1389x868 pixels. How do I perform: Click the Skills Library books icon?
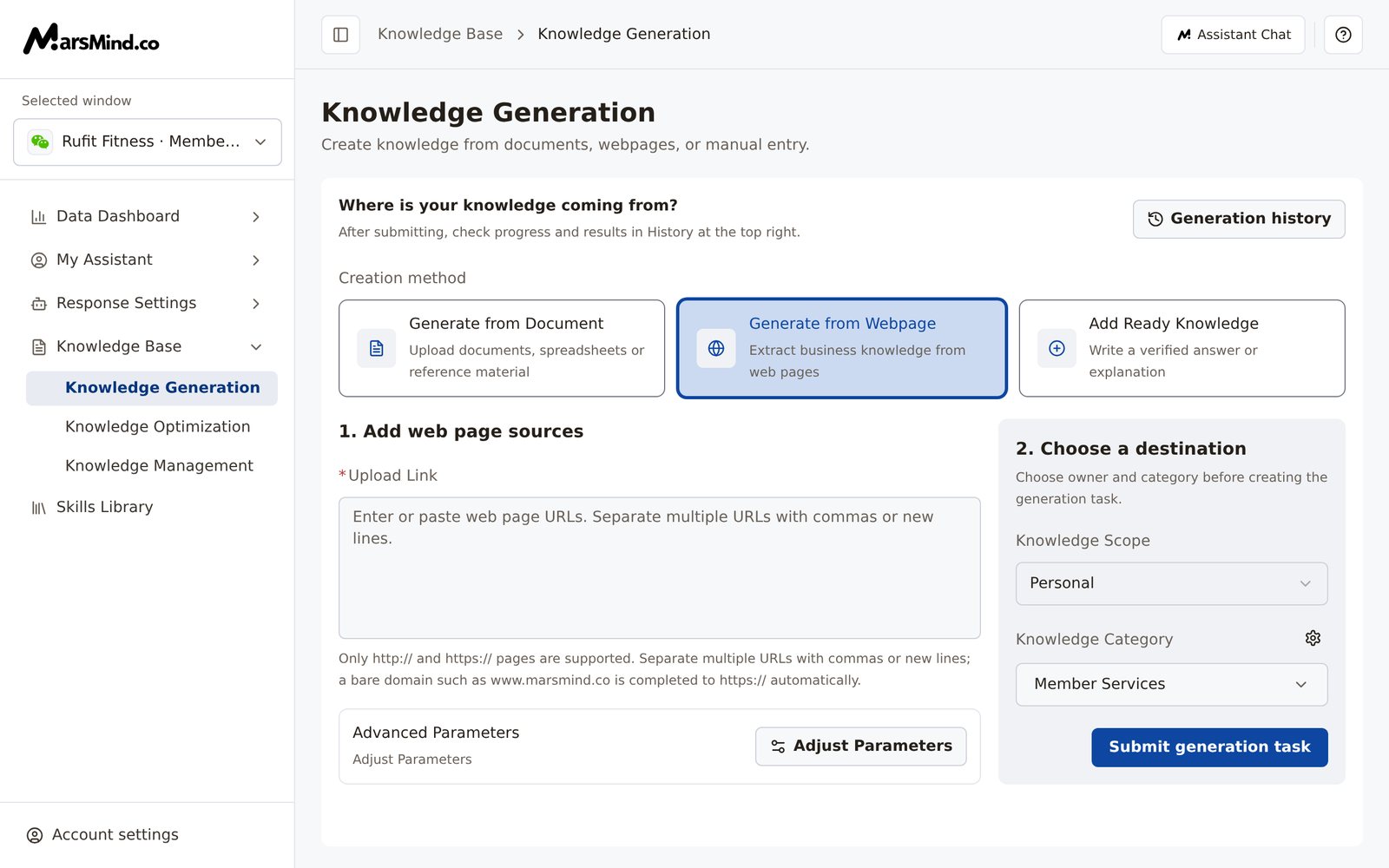pos(38,508)
